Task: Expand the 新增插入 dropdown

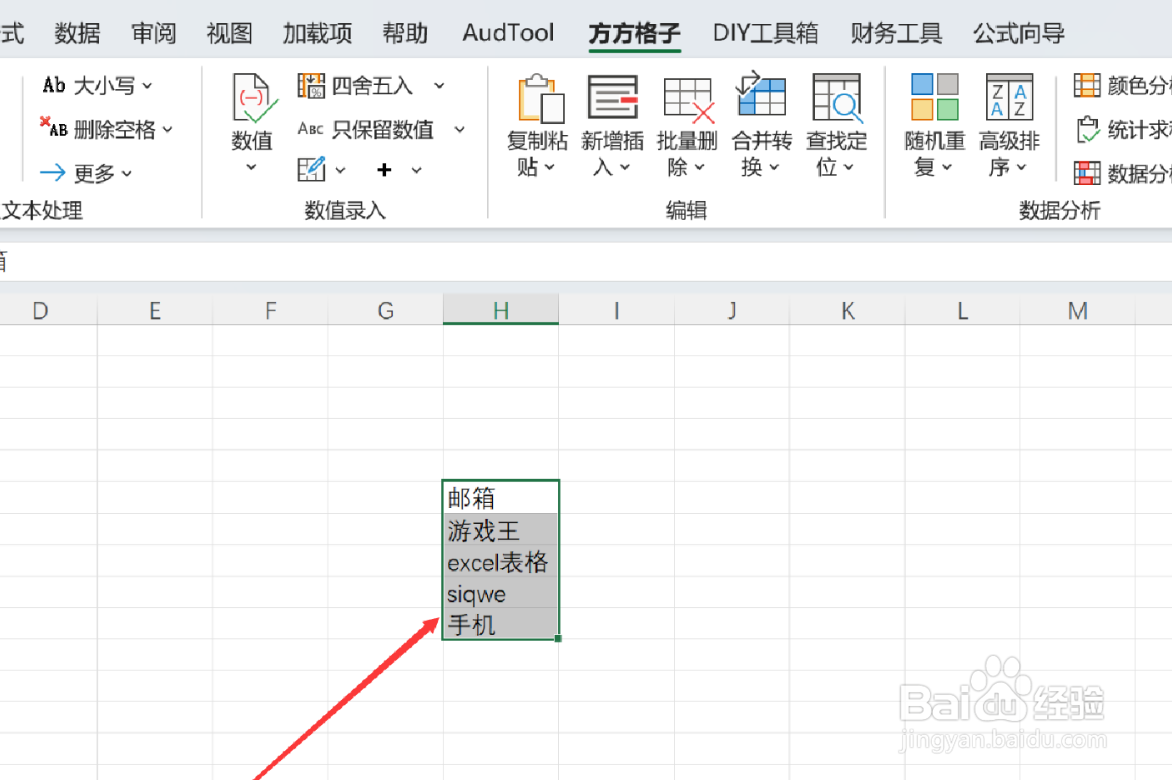Action: (x=625, y=167)
